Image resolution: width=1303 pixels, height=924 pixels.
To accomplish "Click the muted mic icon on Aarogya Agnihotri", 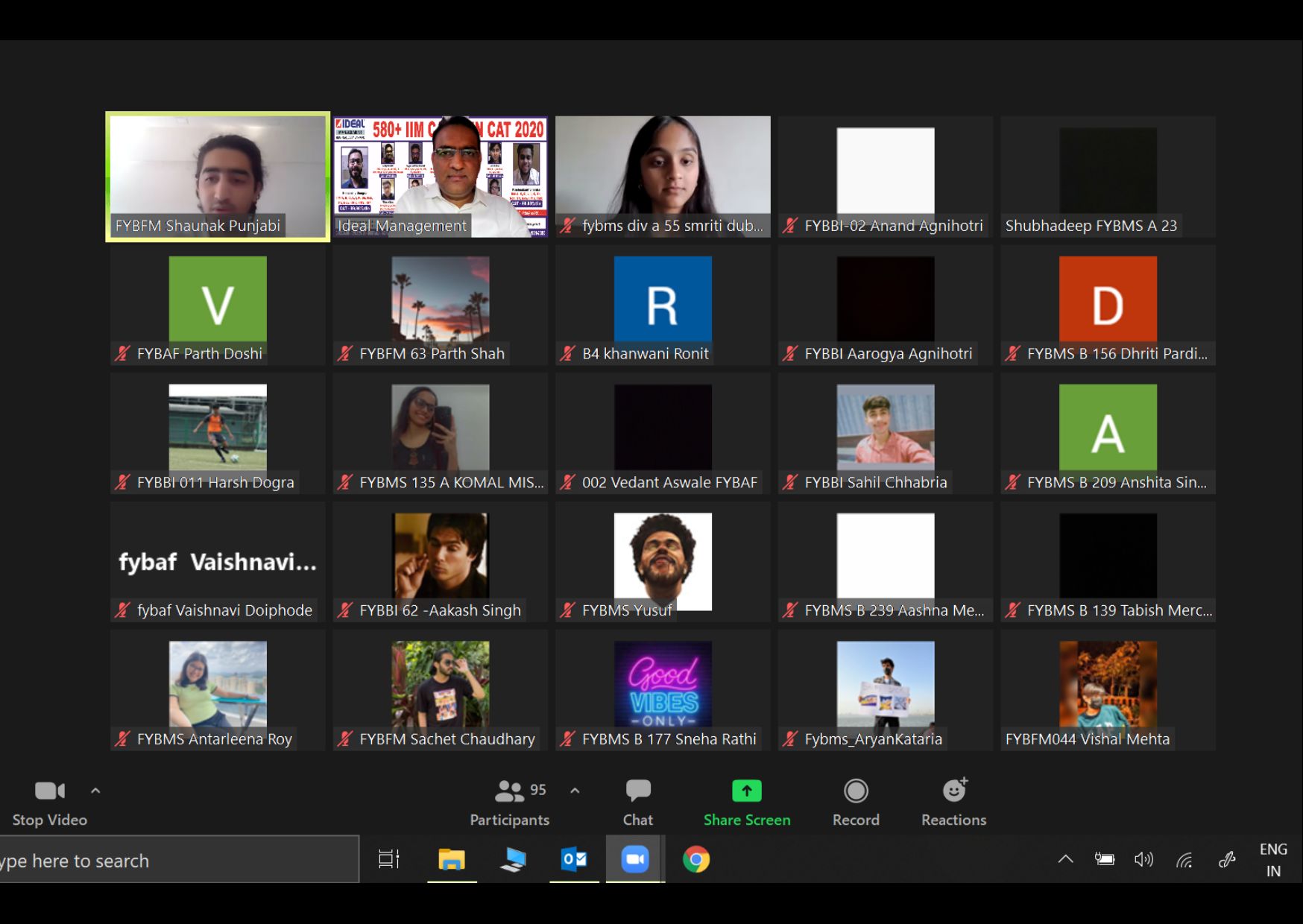I will (x=790, y=354).
